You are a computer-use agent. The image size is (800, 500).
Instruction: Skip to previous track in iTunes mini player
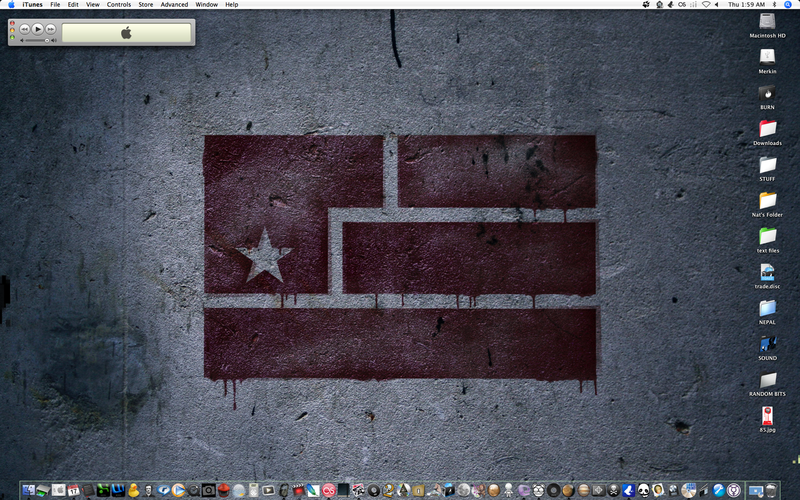(x=24, y=29)
